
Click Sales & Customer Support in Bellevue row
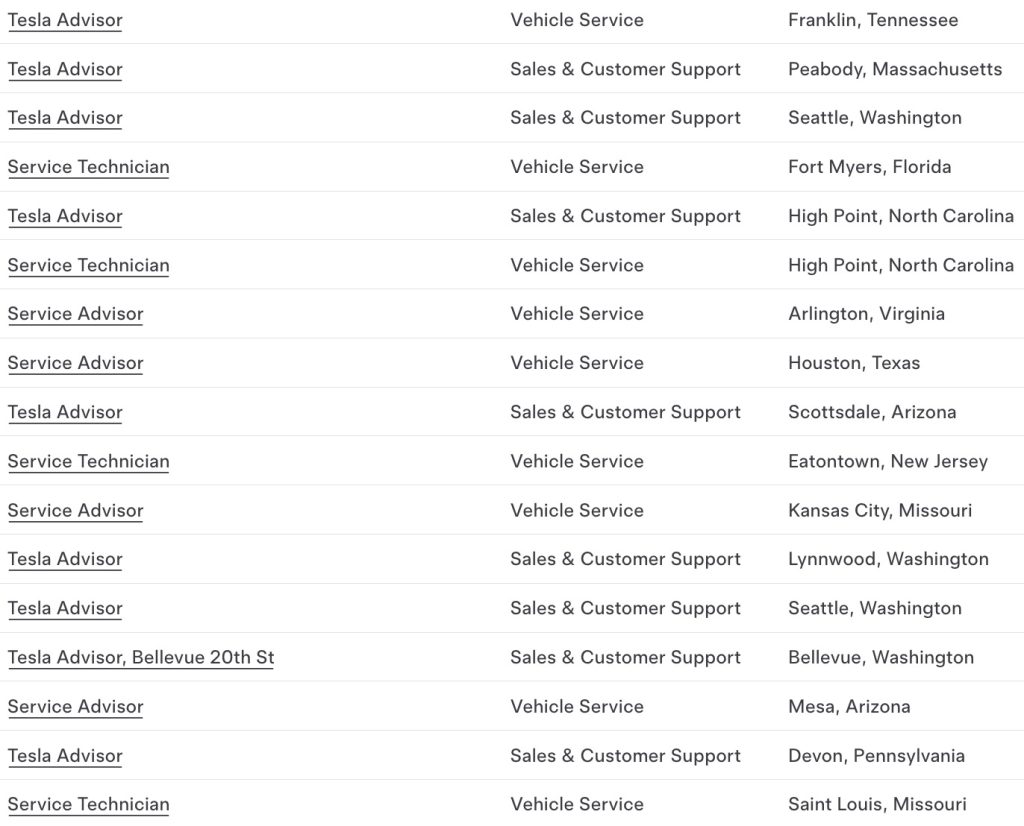coord(625,657)
